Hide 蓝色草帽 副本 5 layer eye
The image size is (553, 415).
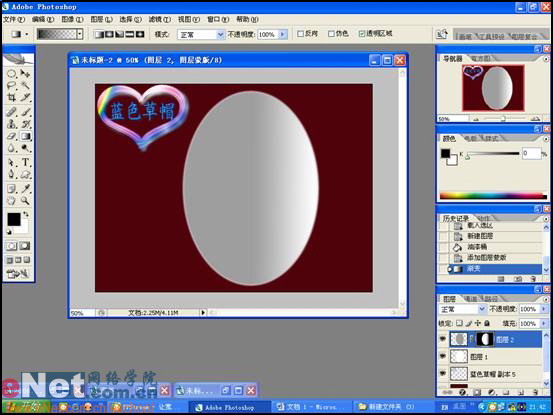tap(443, 373)
